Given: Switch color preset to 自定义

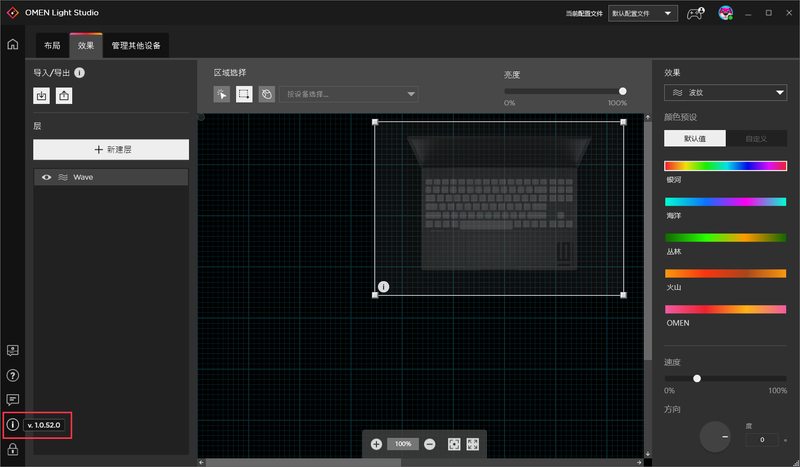Looking at the screenshot, I should (x=756, y=139).
